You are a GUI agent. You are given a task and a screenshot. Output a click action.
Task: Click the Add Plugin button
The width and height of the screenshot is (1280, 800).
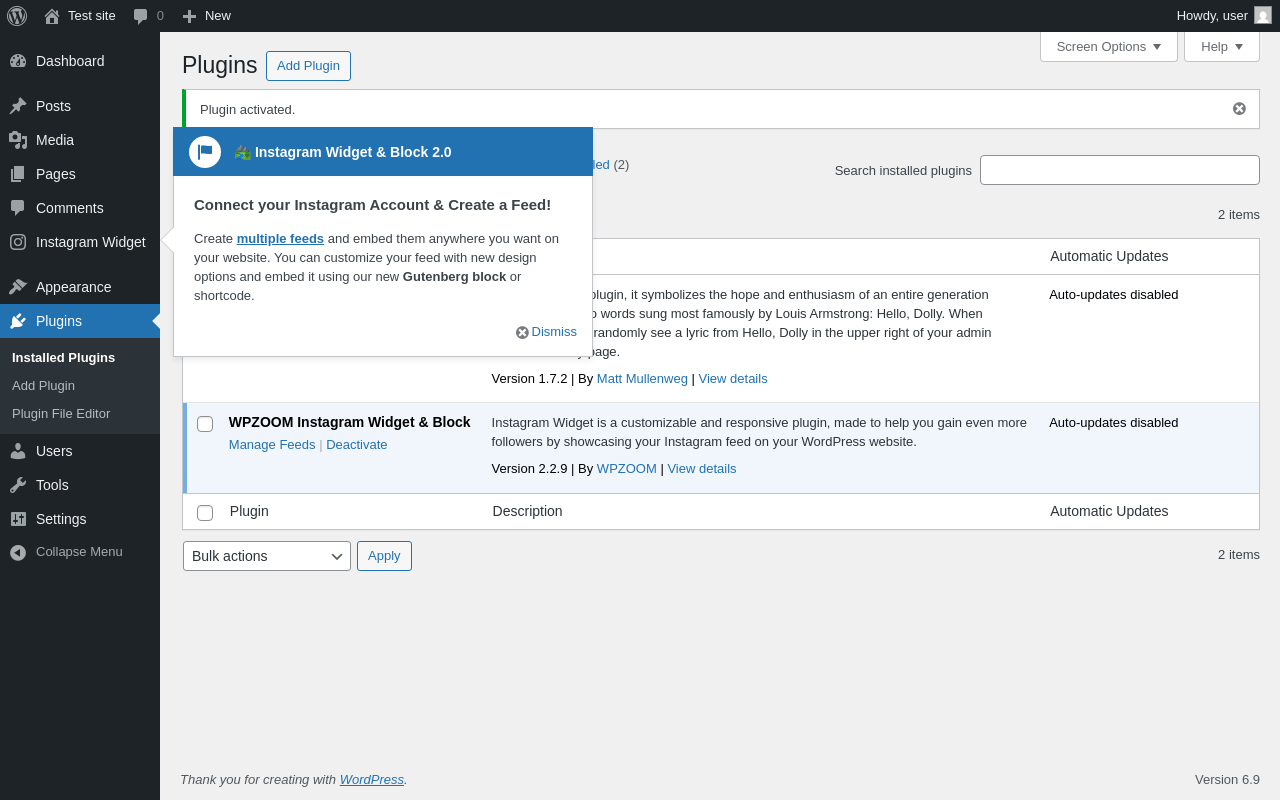tap(308, 66)
